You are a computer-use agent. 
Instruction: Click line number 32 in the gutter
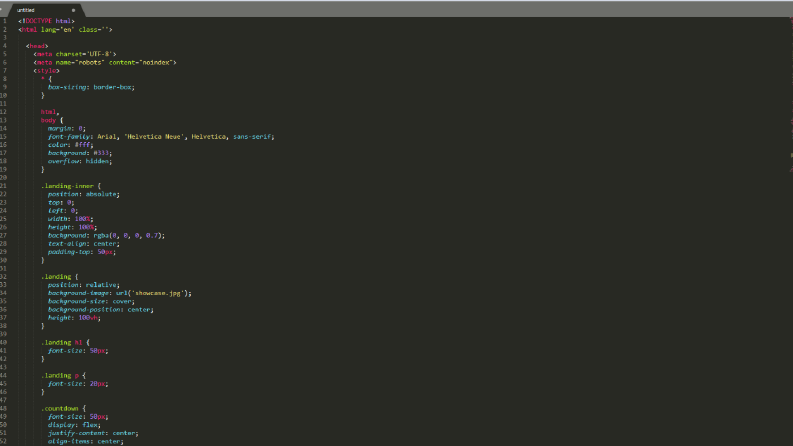tap(4, 277)
